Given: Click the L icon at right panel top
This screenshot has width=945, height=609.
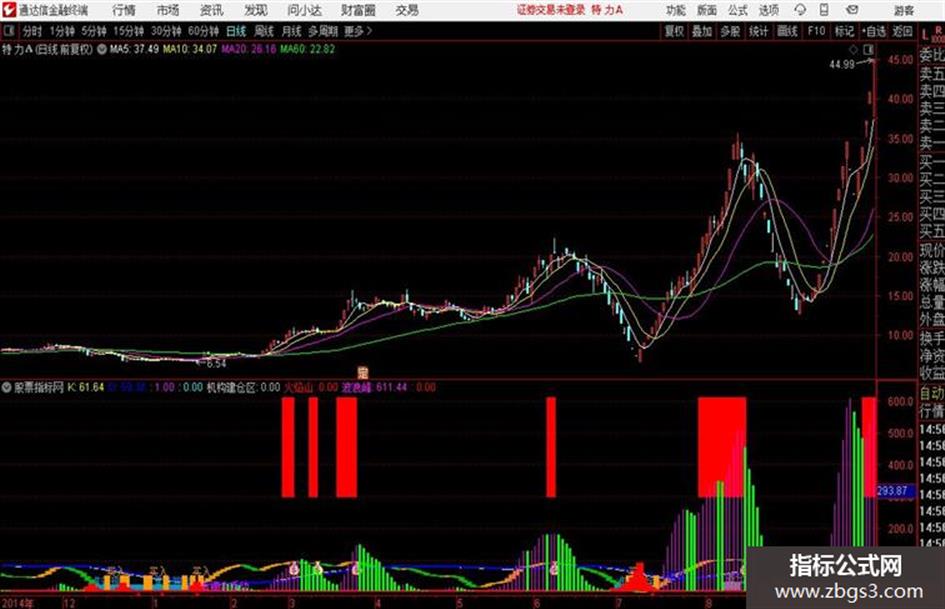Looking at the screenshot, I should [x=925, y=35].
